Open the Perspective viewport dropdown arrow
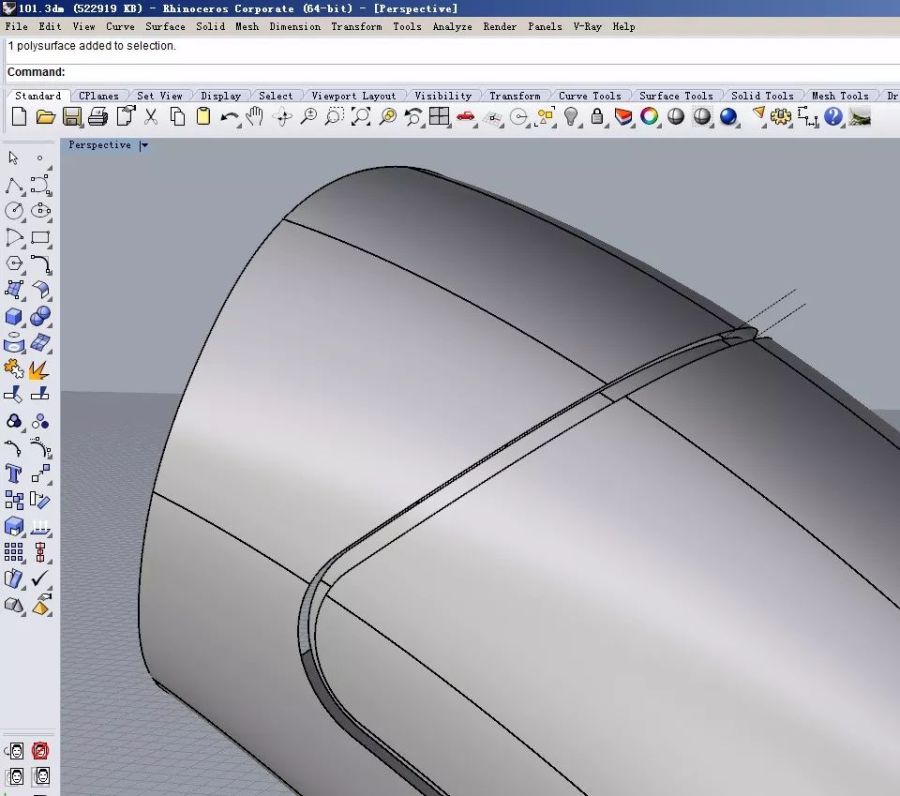The height and width of the screenshot is (796, 900). click(x=144, y=145)
